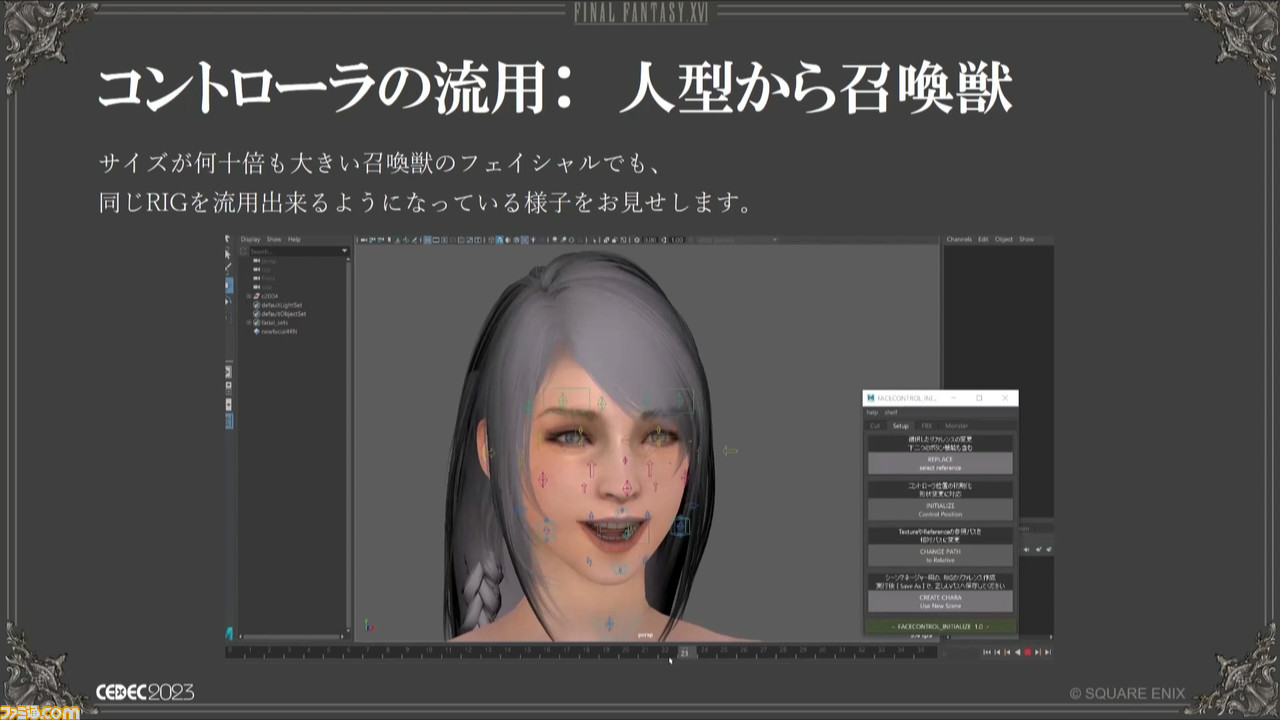Toggle the Film Gate display

pyautogui.click(x=436, y=240)
